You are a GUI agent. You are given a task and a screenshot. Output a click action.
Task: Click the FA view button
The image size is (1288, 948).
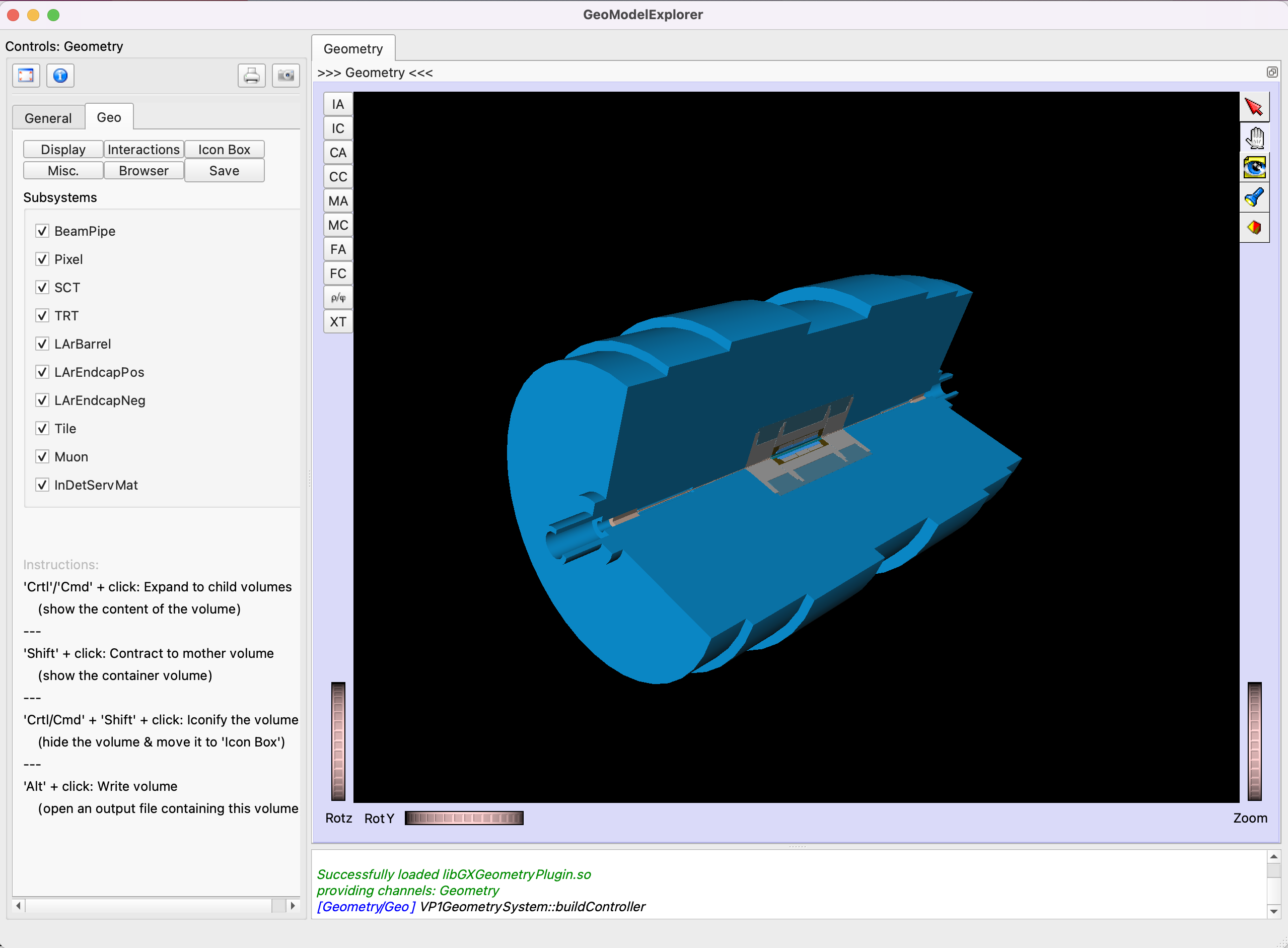(338, 249)
